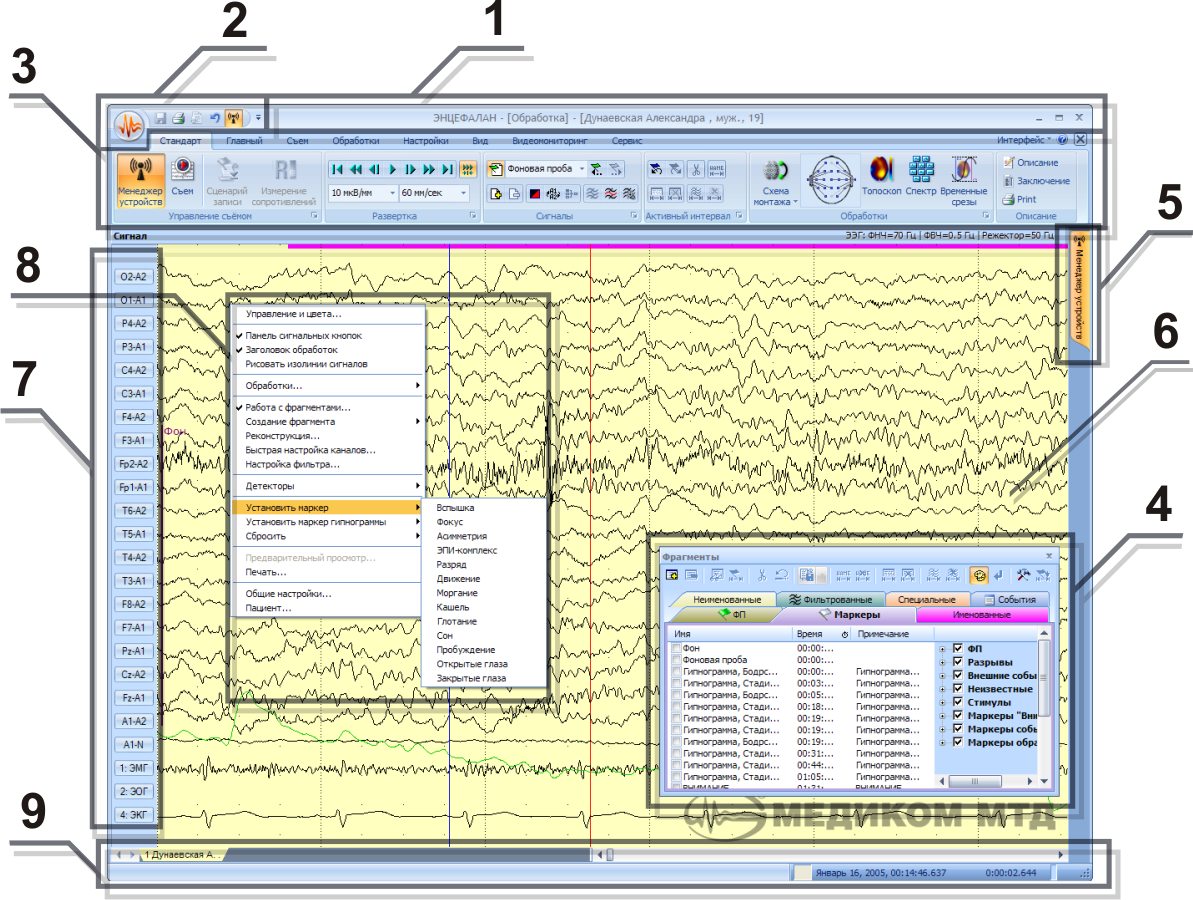Click the horizontal scrollbar thumb in Фрагменты tree
Image resolution: width=1193 pixels, height=900 pixels.
(x=975, y=781)
